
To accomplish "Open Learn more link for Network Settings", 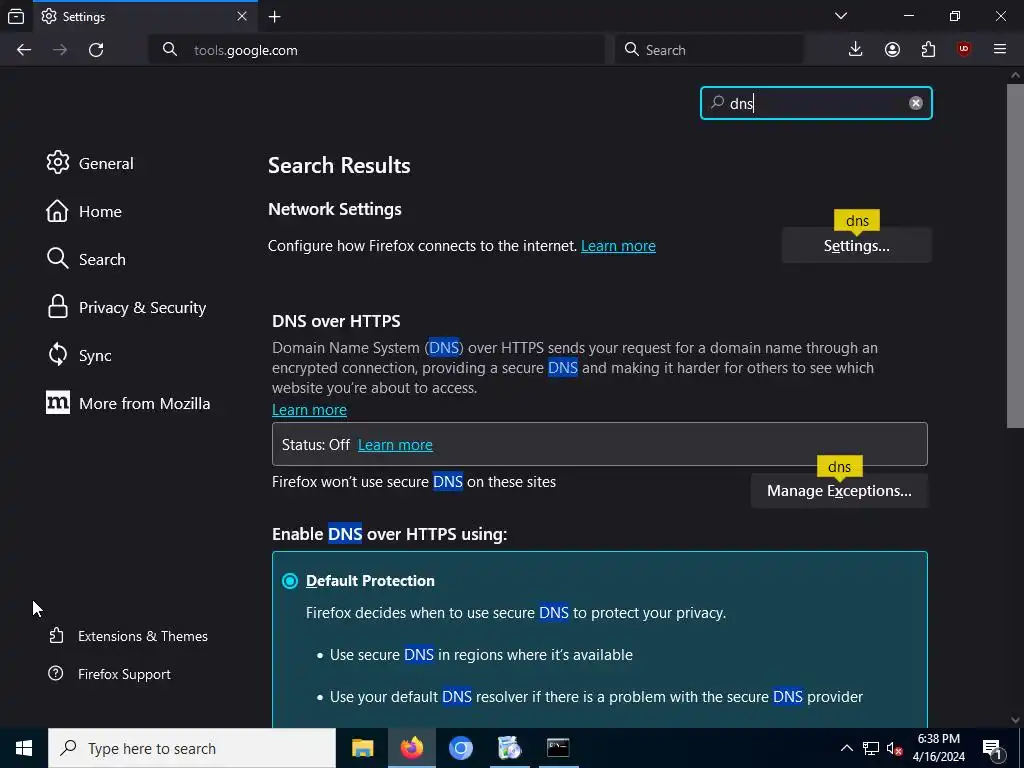I will click(618, 246).
